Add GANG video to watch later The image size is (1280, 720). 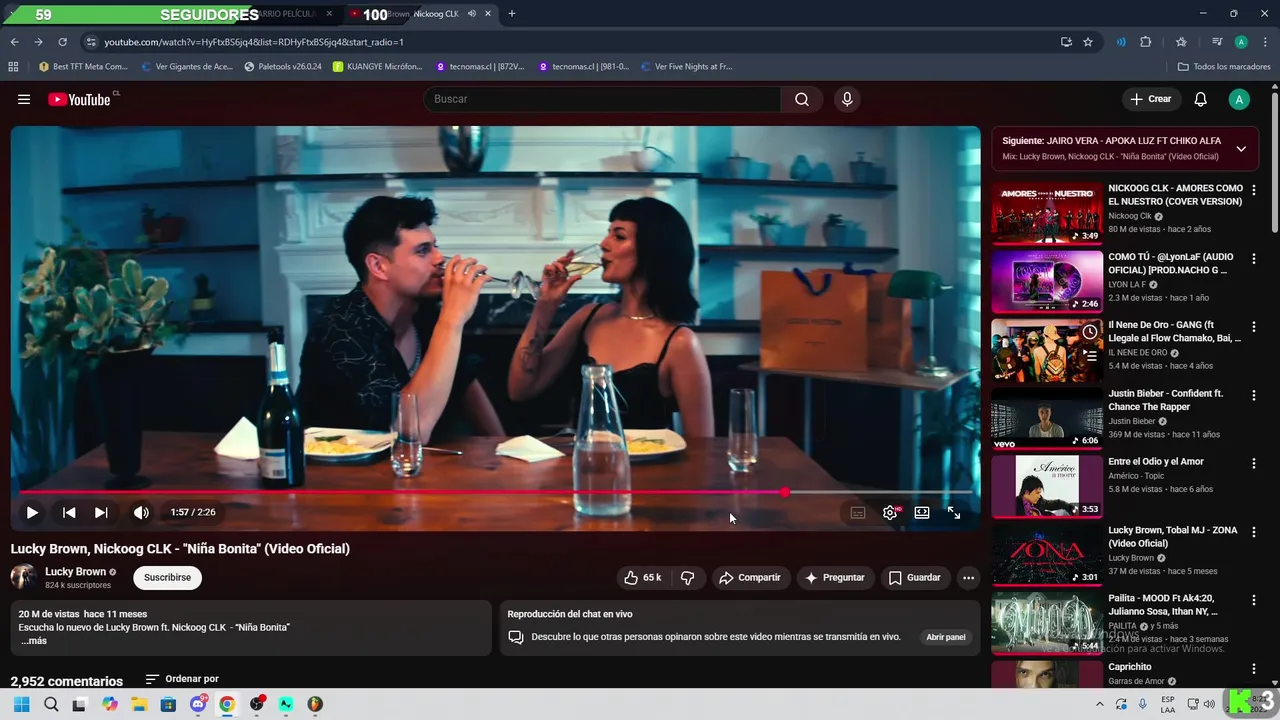pyautogui.click(x=1089, y=332)
